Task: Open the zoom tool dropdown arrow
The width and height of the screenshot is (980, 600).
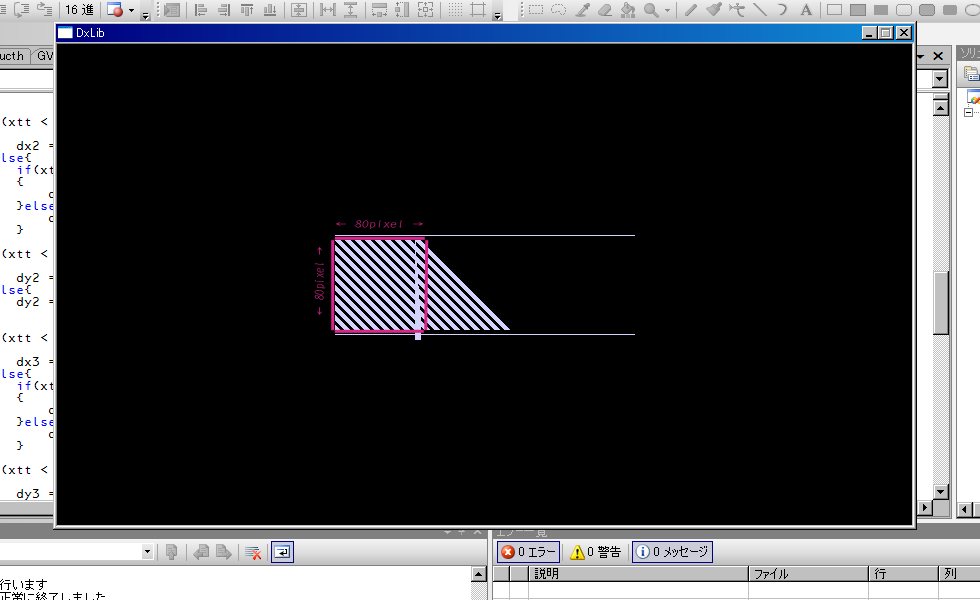Action: pyautogui.click(x=667, y=10)
